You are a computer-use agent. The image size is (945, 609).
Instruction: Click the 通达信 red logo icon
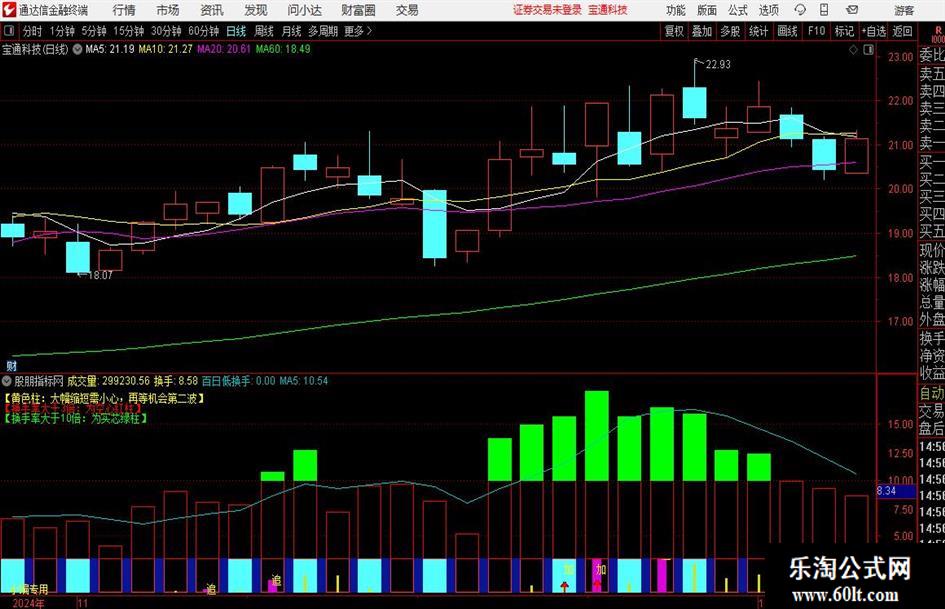10,10
